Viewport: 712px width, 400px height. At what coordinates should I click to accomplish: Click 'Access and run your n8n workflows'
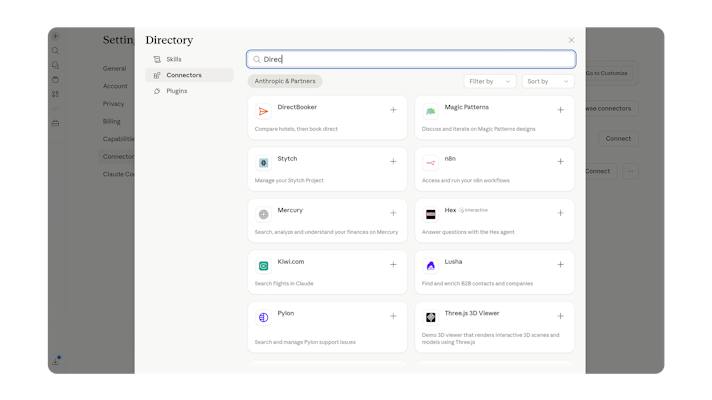click(465, 180)
